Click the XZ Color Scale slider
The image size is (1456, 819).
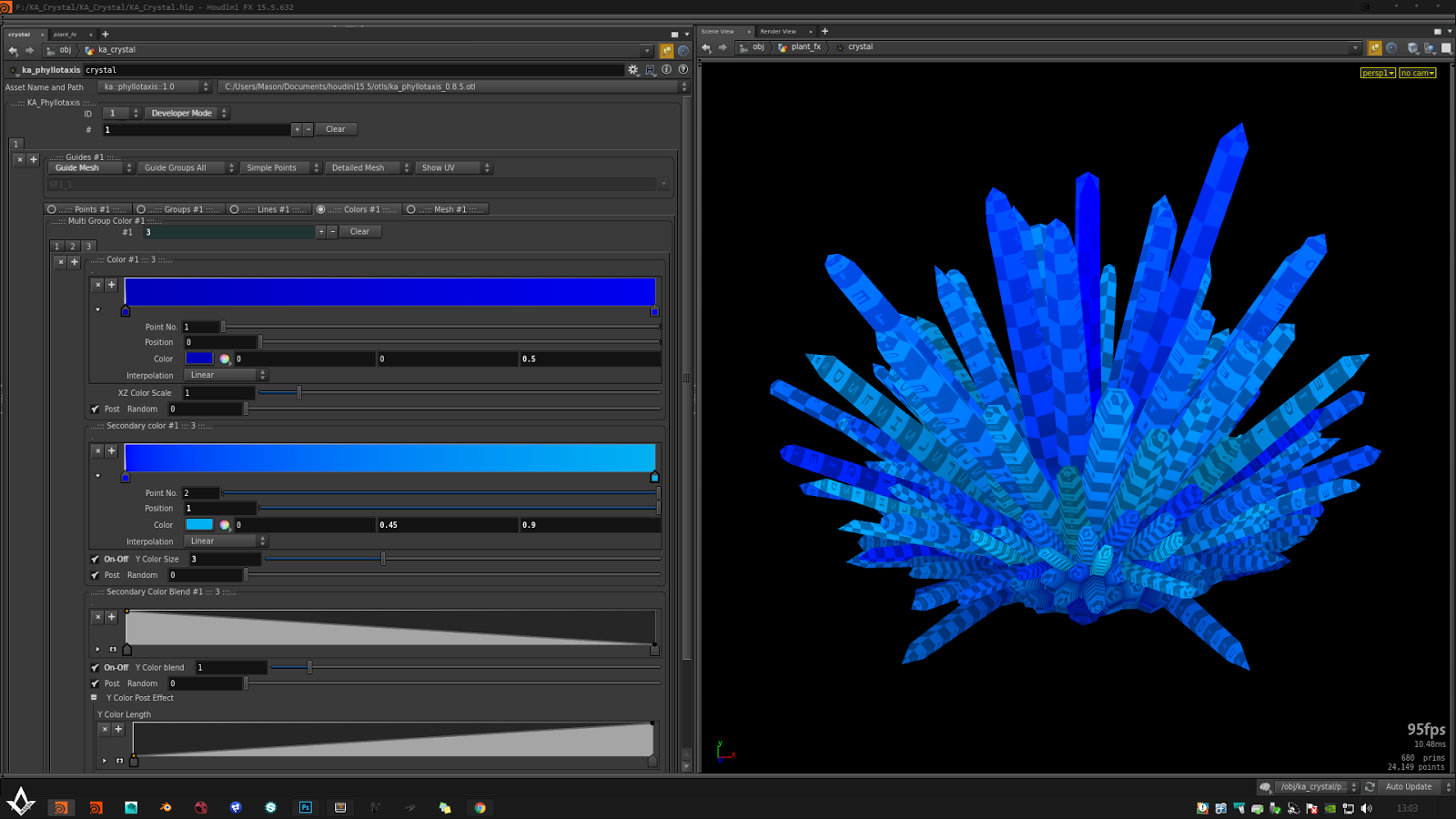298,393
